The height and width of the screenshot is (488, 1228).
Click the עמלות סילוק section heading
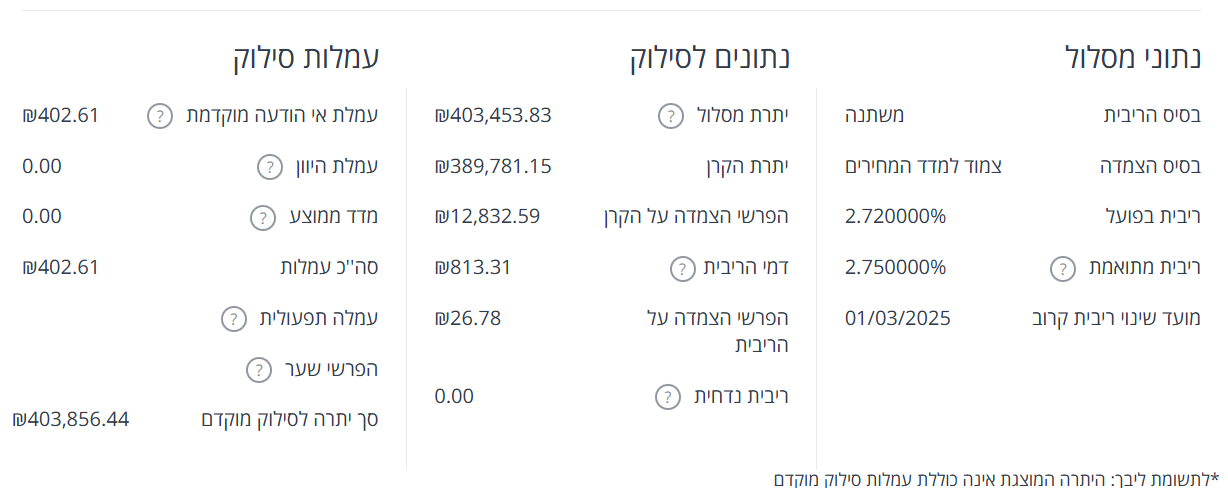click(306, 57)
